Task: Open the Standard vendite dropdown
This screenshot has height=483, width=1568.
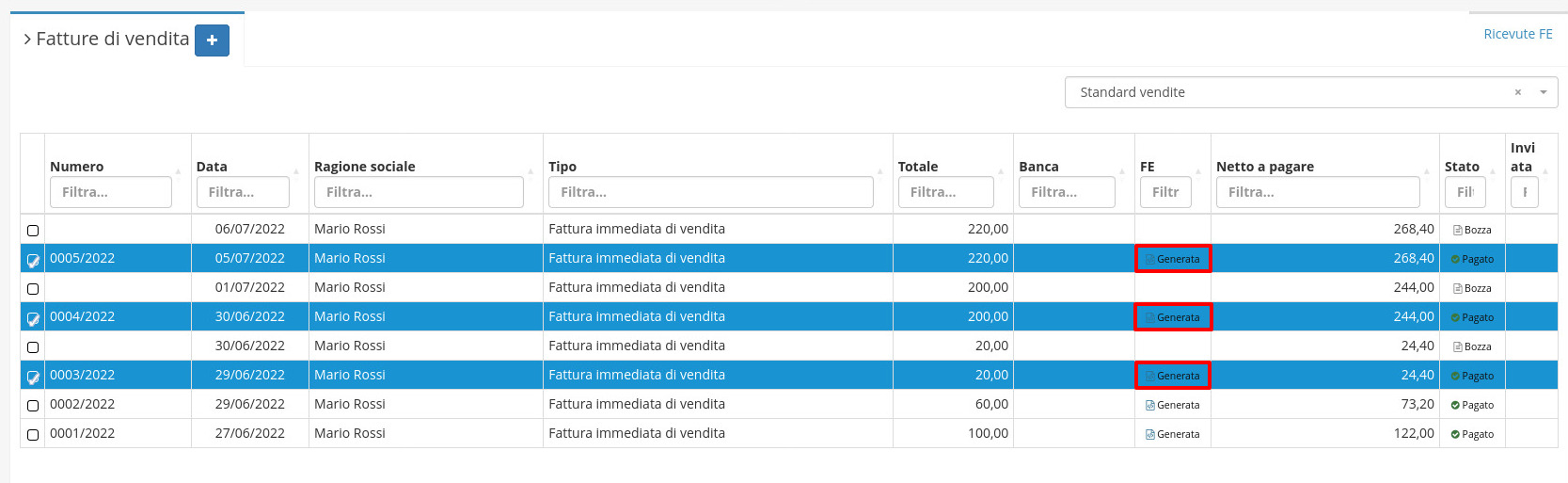Action: click(x=1543, y=92)
